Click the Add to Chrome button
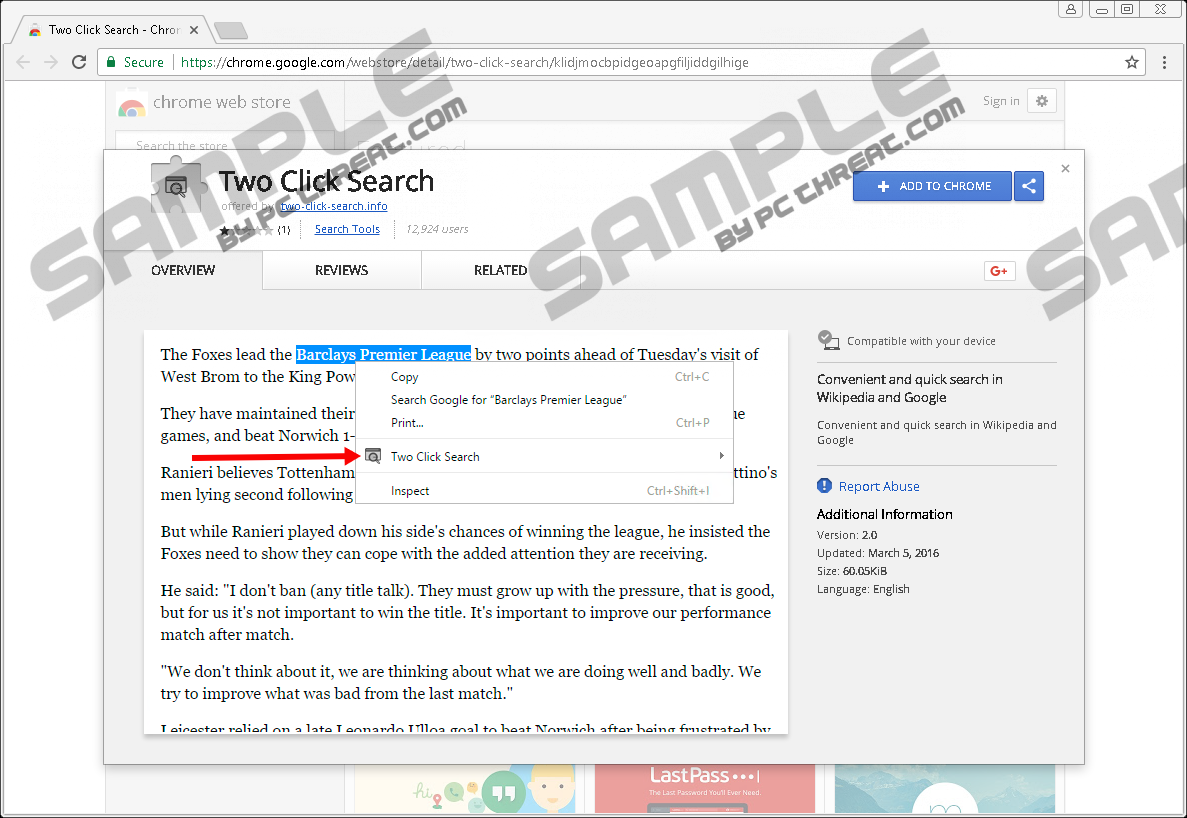The image size is (1187, 818). (x=932, y=186)
